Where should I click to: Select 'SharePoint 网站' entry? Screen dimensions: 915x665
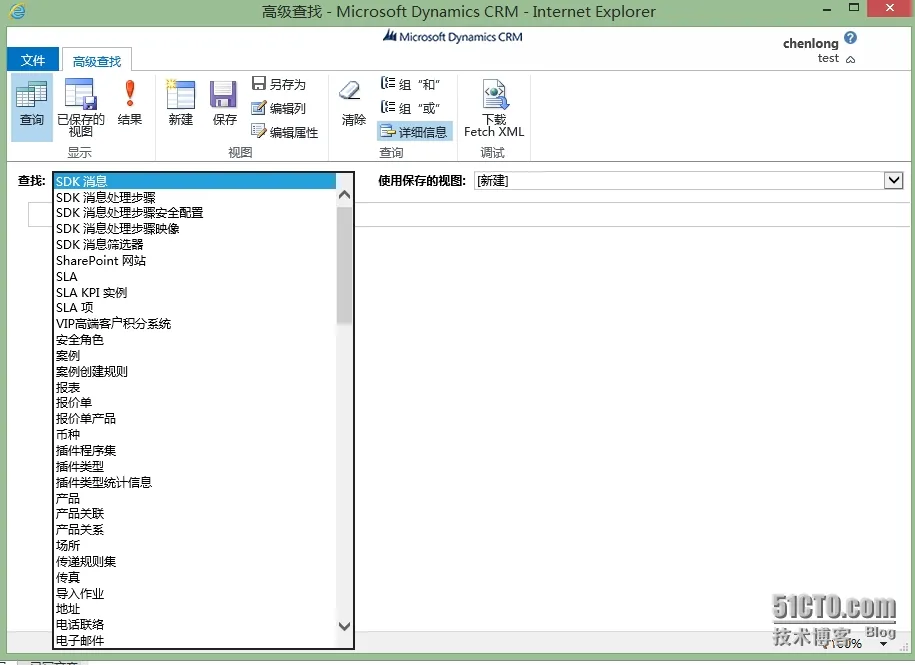coord(195,261)
